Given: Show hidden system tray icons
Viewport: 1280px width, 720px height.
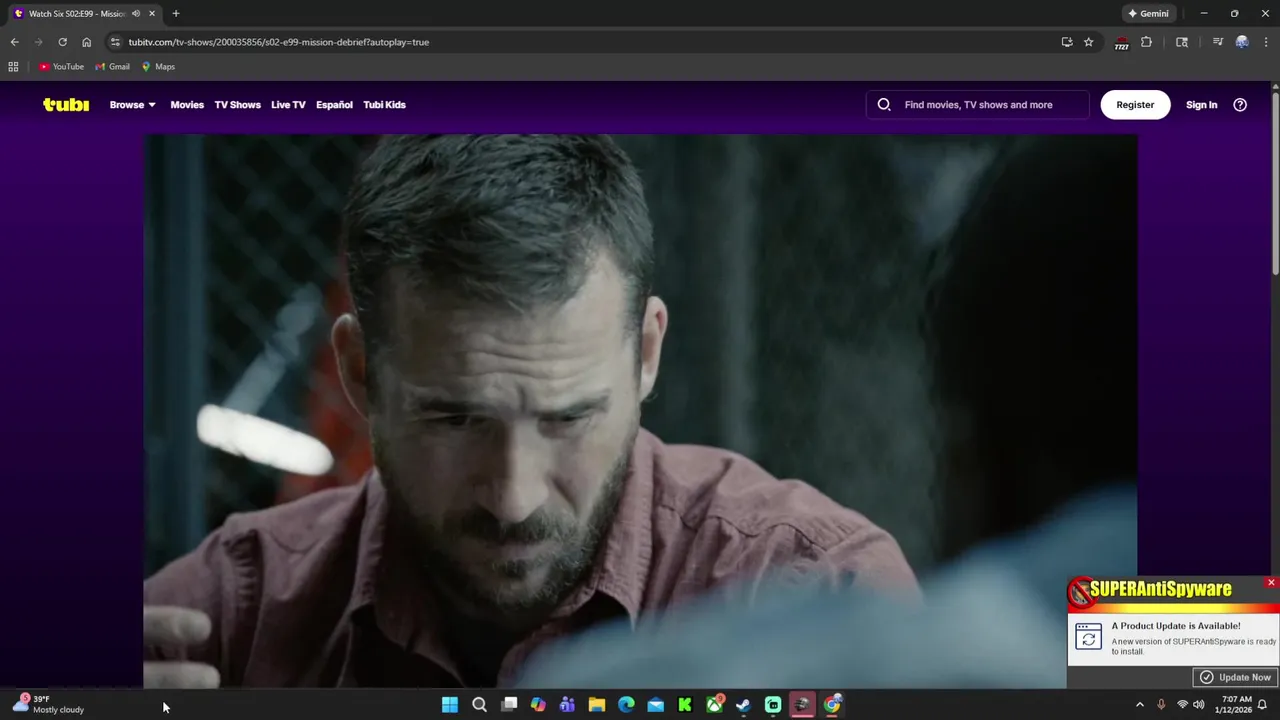Looking at the screenshot, I should point(1139,705).
